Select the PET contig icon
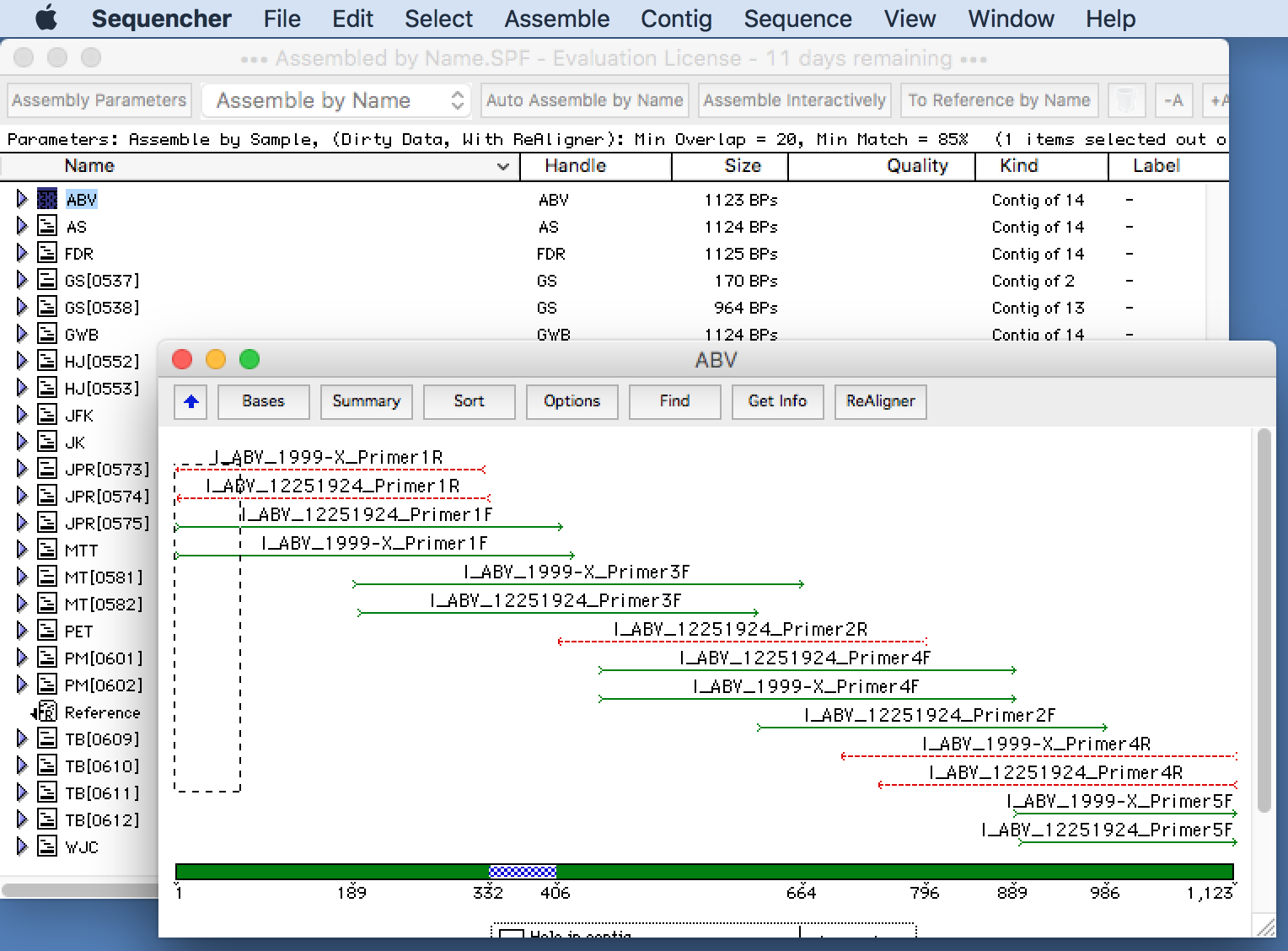Viewport: 1288px width, 951px height. 47,631
